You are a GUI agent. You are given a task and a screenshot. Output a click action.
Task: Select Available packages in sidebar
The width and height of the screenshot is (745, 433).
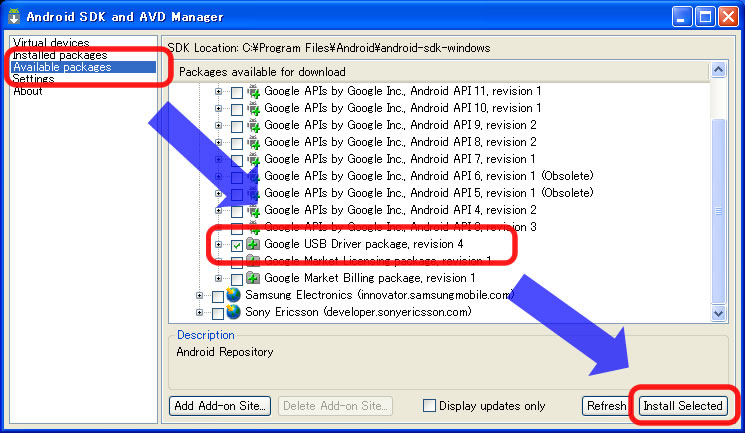pyautogui.click(x=84, y=67)
